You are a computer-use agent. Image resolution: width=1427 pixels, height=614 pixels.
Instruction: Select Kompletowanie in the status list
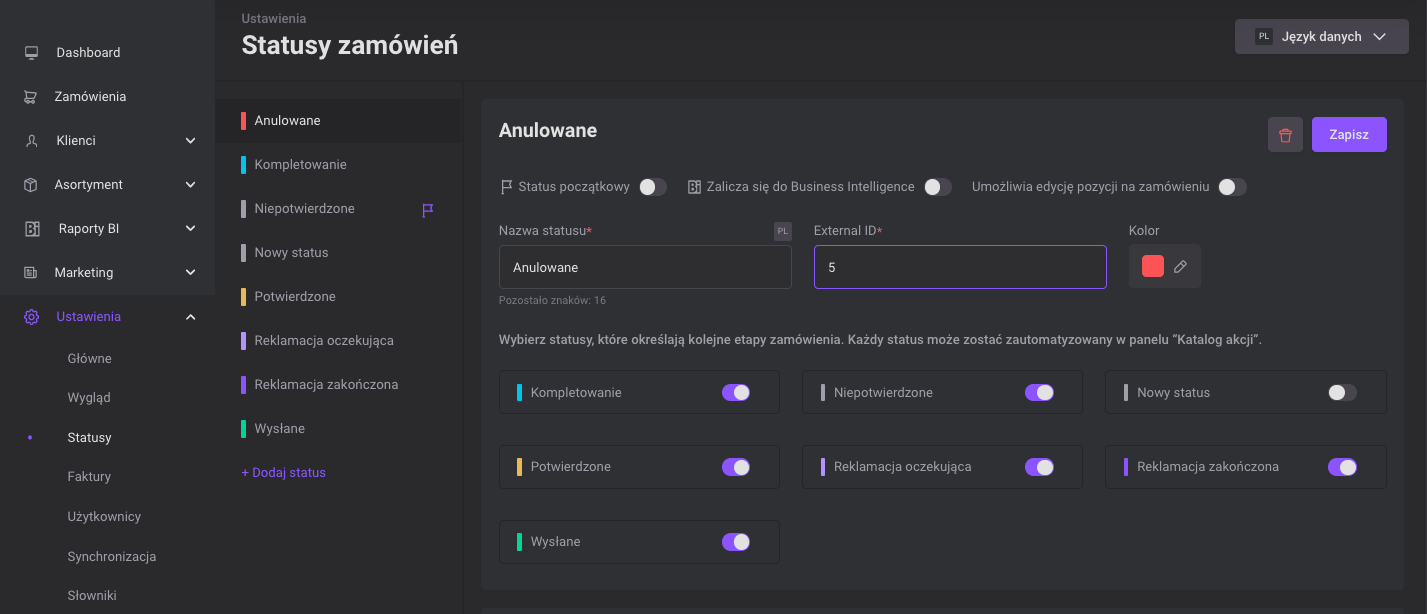tap(300, 165)
